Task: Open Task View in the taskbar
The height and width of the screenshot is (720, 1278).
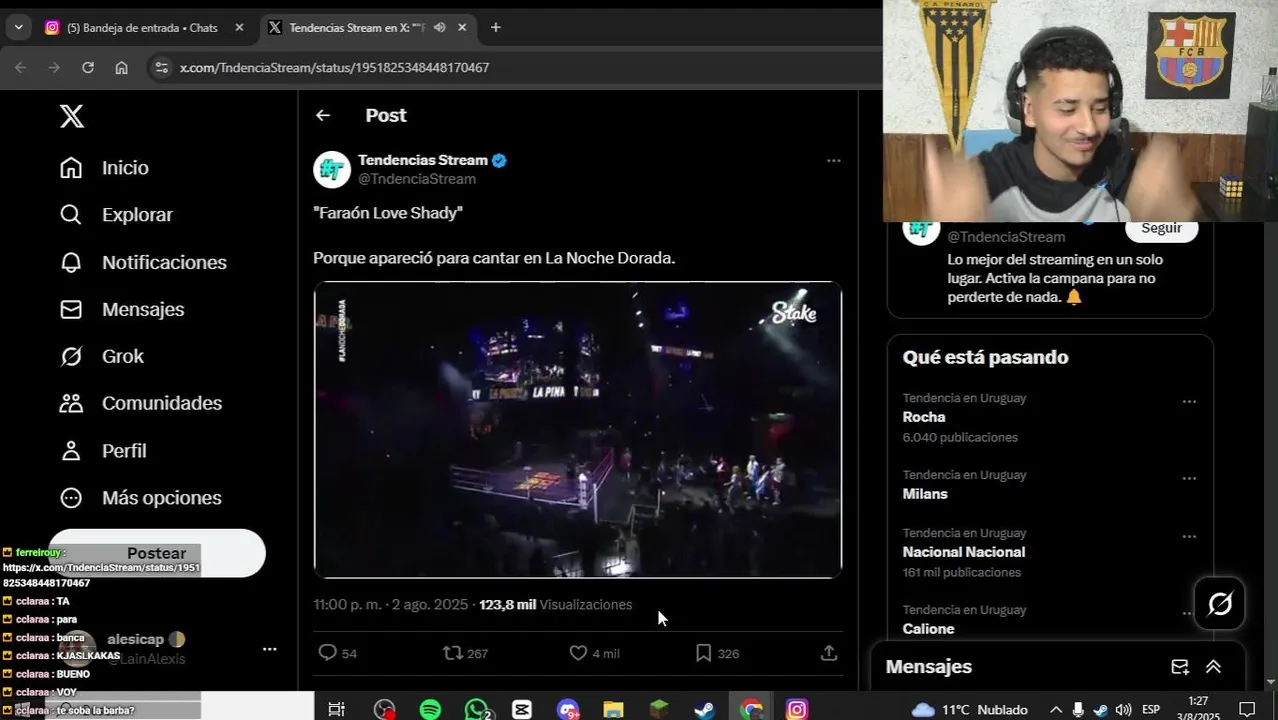Action: tap(336, 709)
